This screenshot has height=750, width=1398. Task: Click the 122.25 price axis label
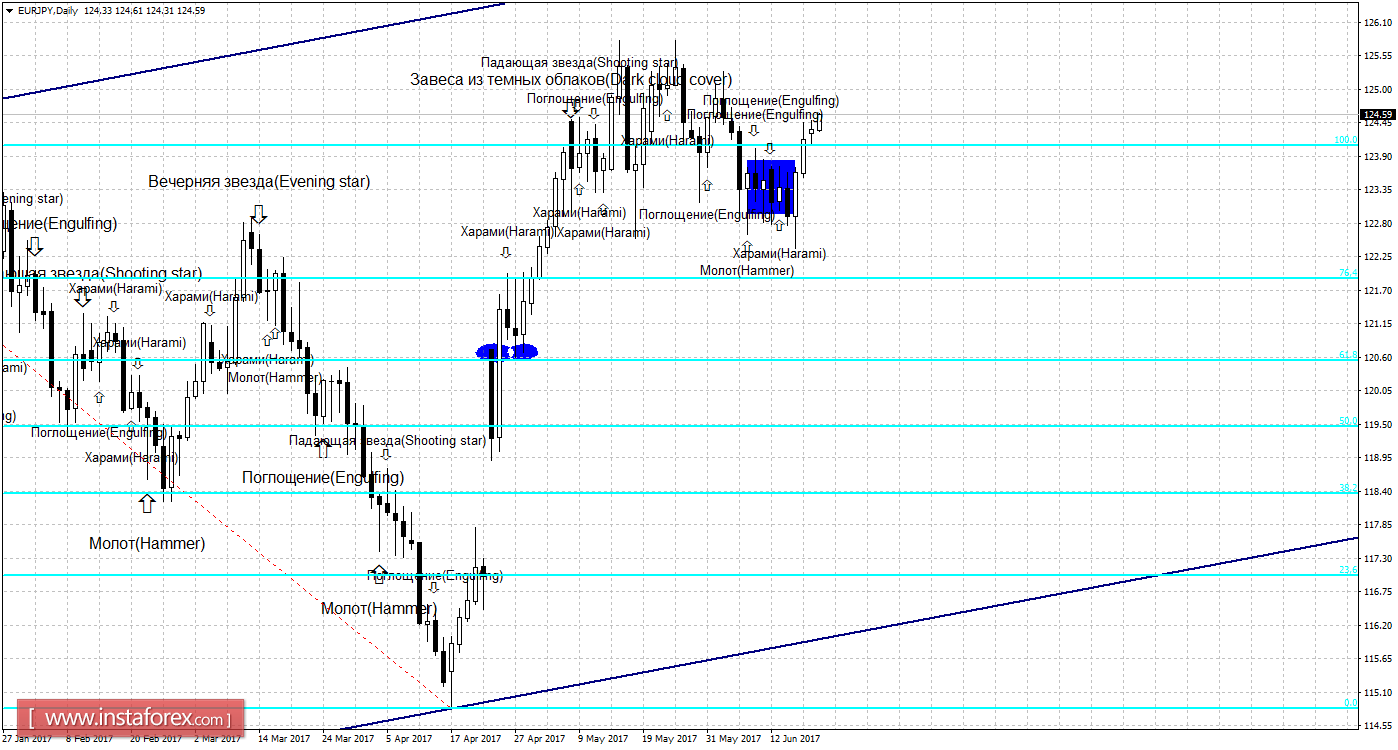1378,256
